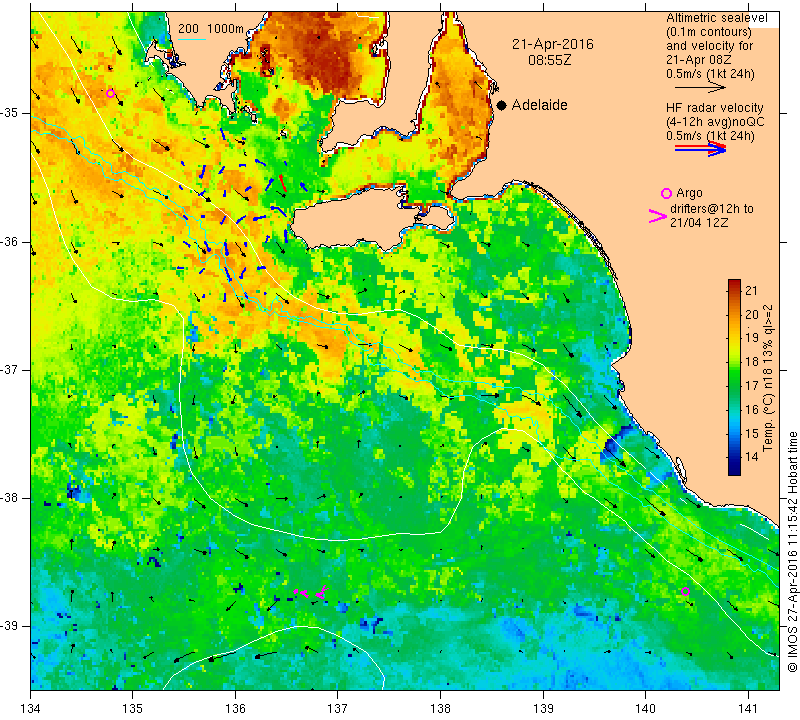The width and height of the screenshot is (800, 720).
Task: Click the black altimetric velocity scale arrow
Action: click(700, 87)
